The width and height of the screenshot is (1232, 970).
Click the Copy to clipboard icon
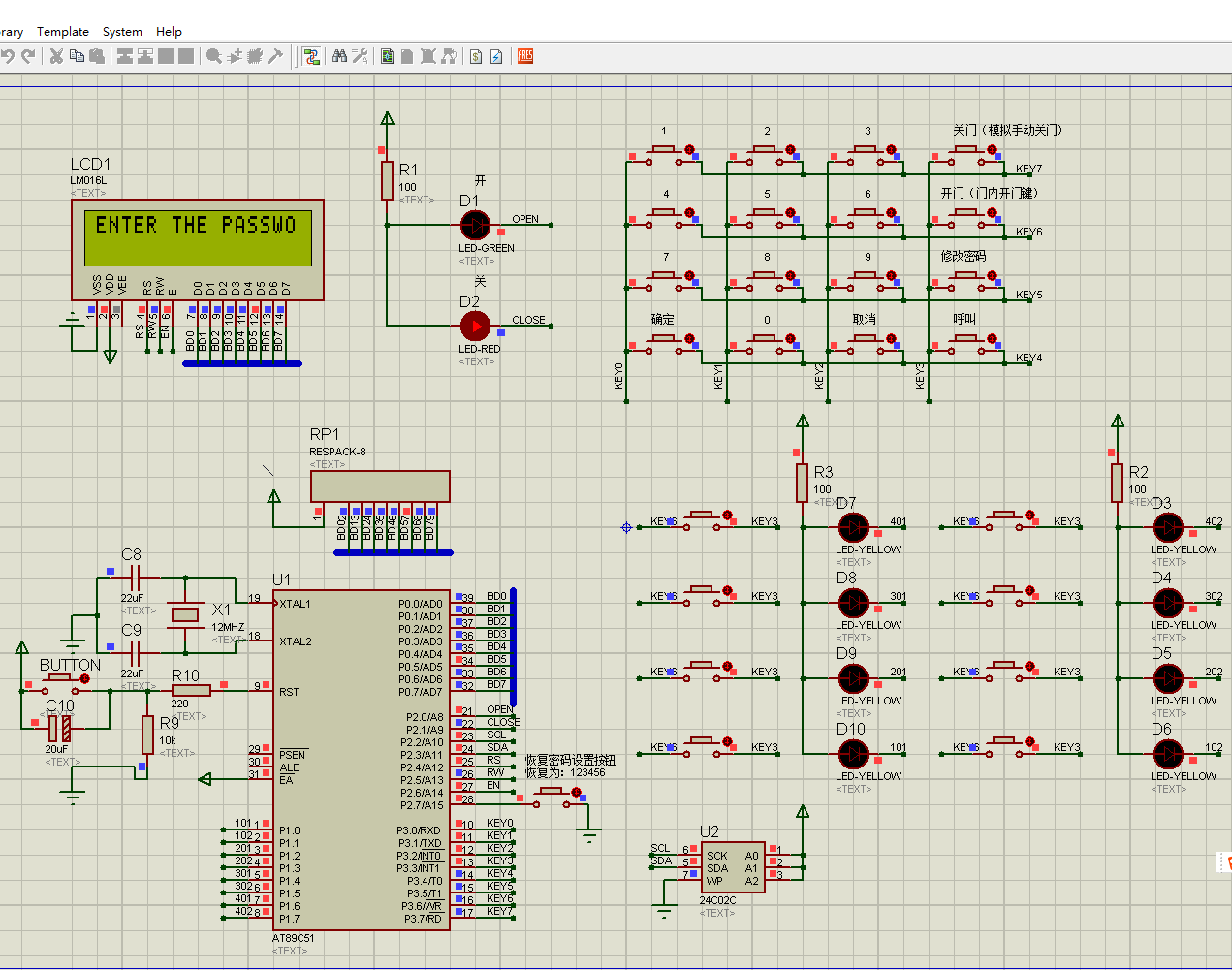pos(77,56)
